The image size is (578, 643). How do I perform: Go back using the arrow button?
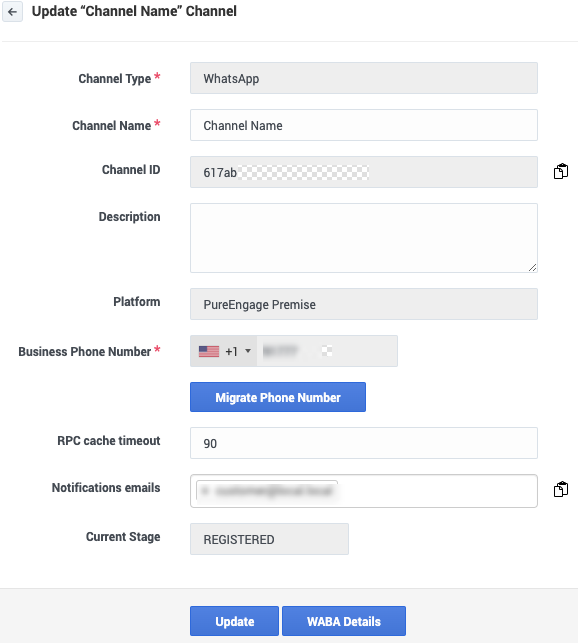point(12,11)
